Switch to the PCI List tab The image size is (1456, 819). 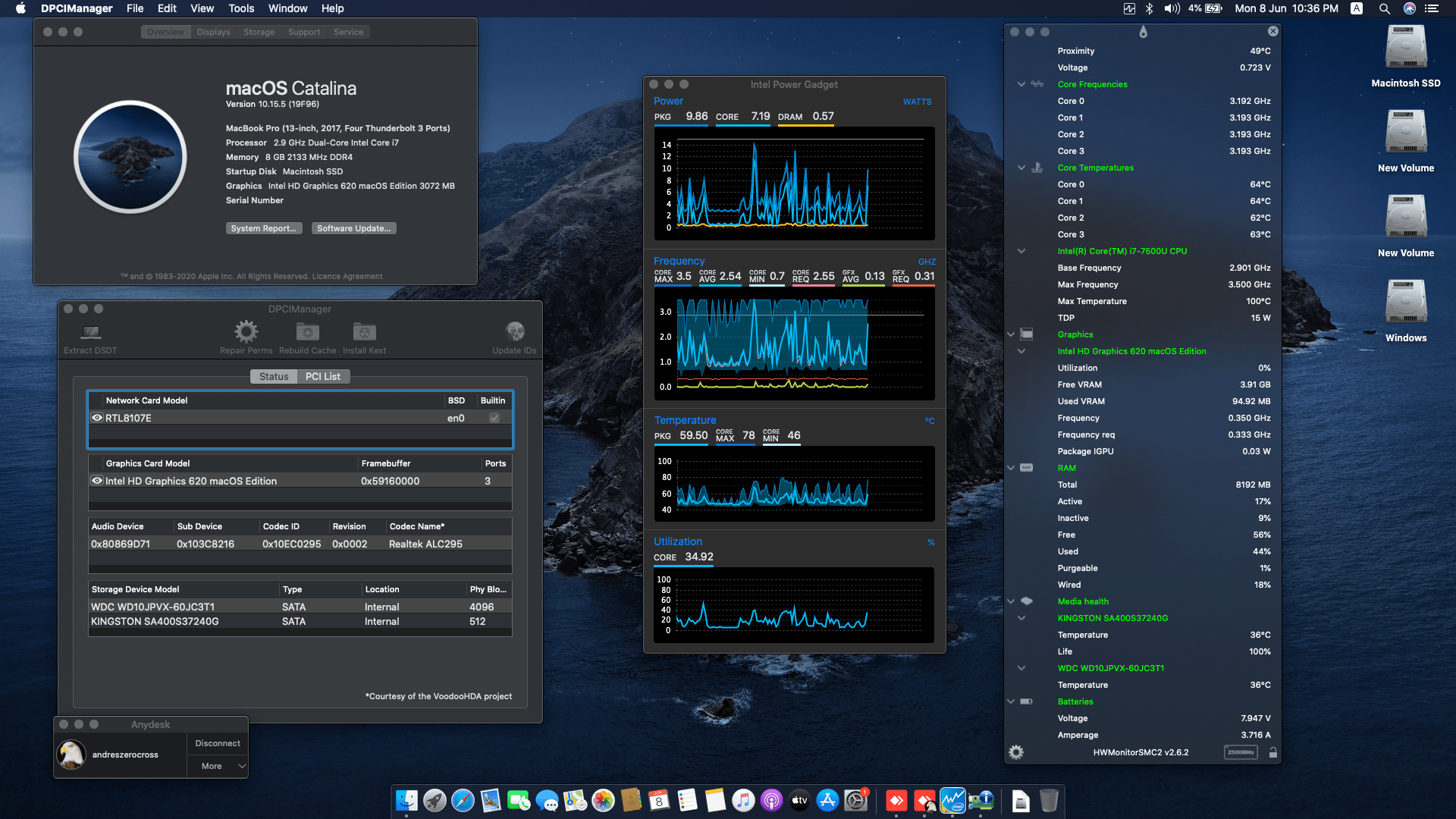[x=323, y=376]
